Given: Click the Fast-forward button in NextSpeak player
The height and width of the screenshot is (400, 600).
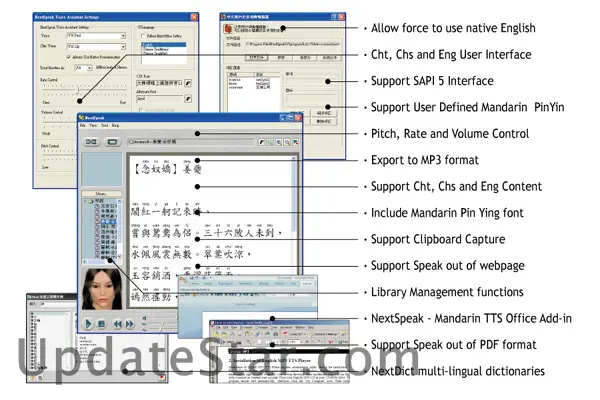Looking at the screenshot, I should [x=130, y=324].
